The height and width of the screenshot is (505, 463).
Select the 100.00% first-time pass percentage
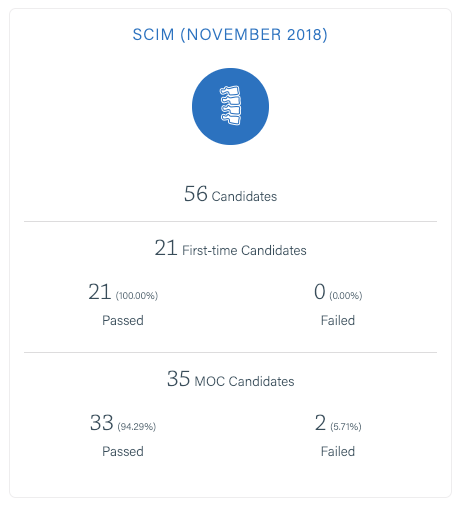tap(137, 296)
